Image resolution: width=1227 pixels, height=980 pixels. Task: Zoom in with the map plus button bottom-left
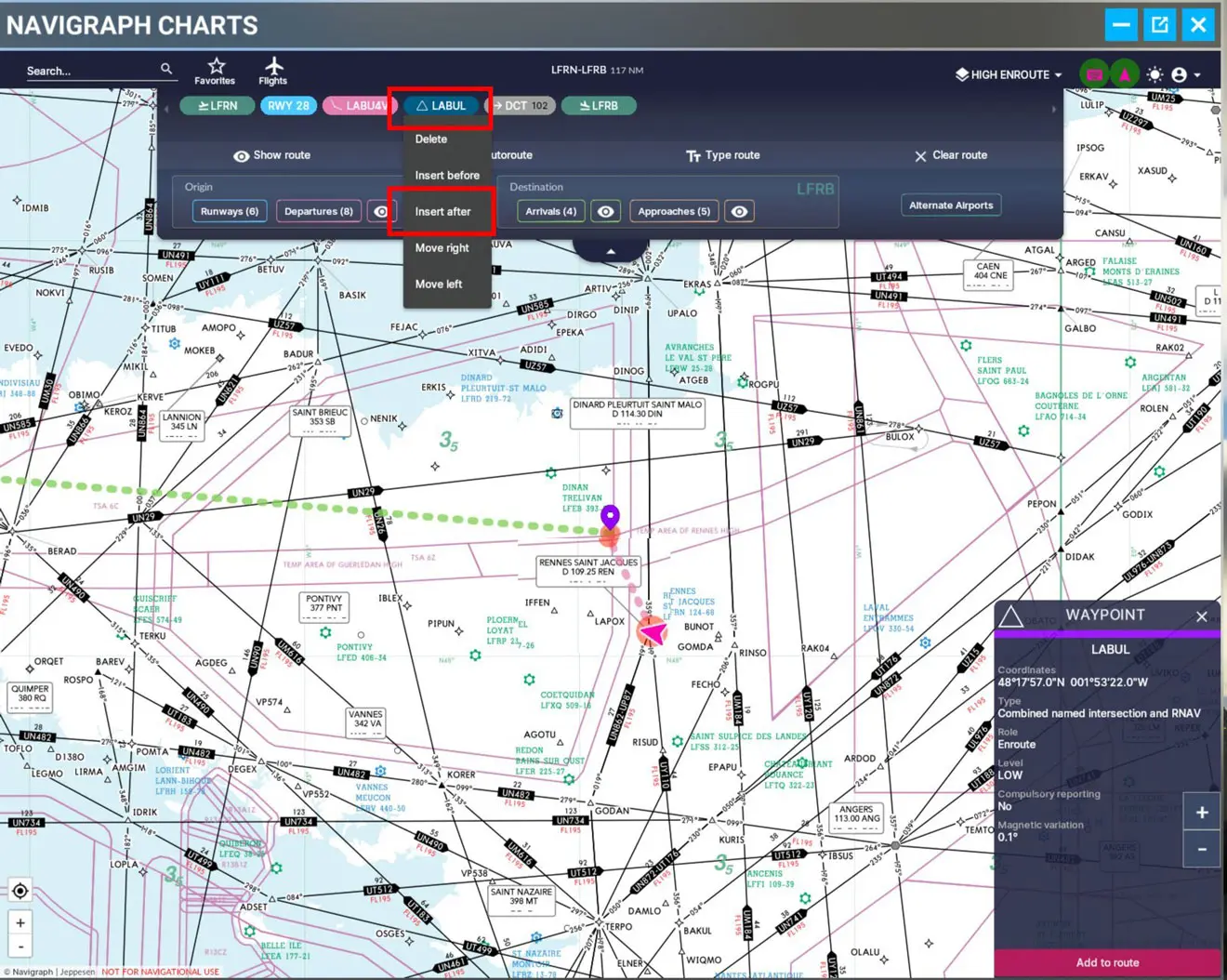click(x=20, y=923)
